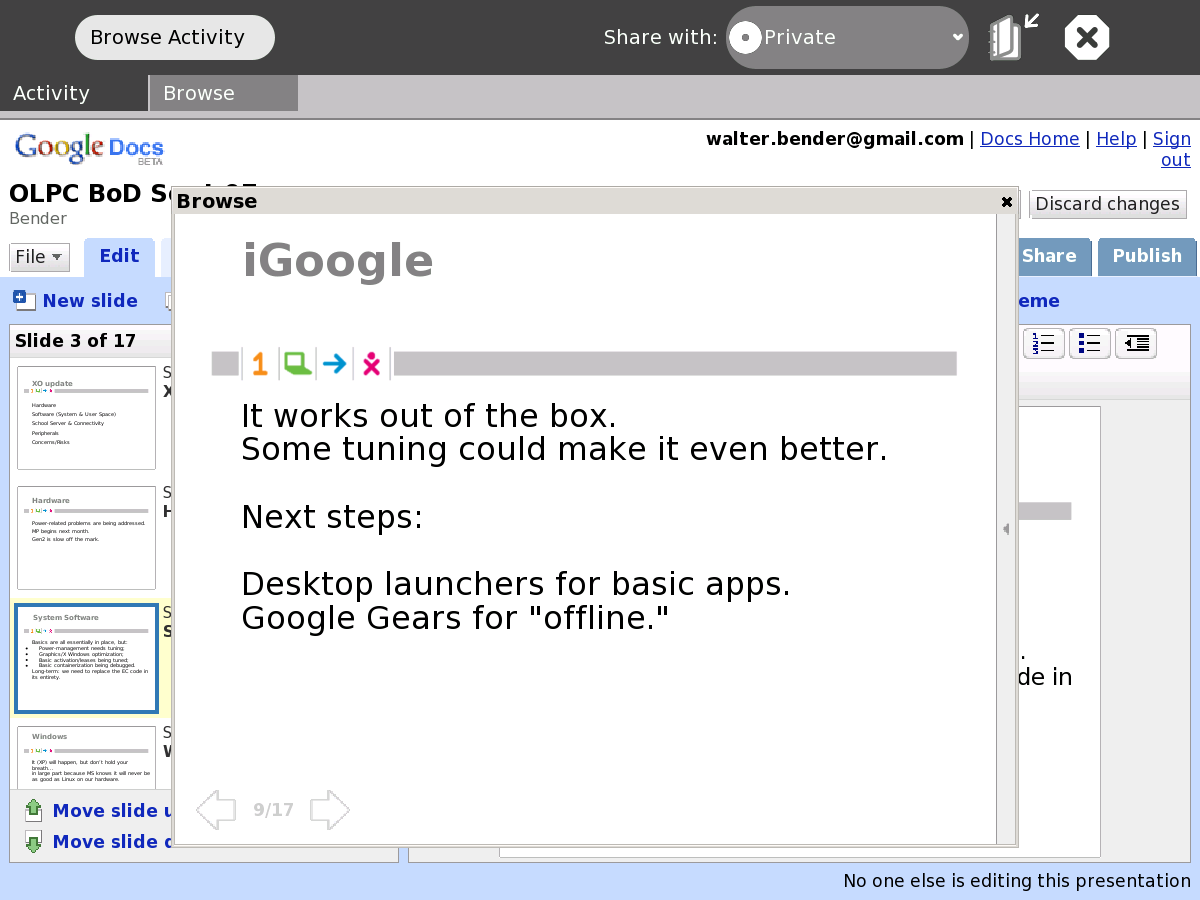Image resolution: width=1200 pixels, height=900 pixels.
Task: Select the Hardware slide thumbnail
Action: [86, 537]
